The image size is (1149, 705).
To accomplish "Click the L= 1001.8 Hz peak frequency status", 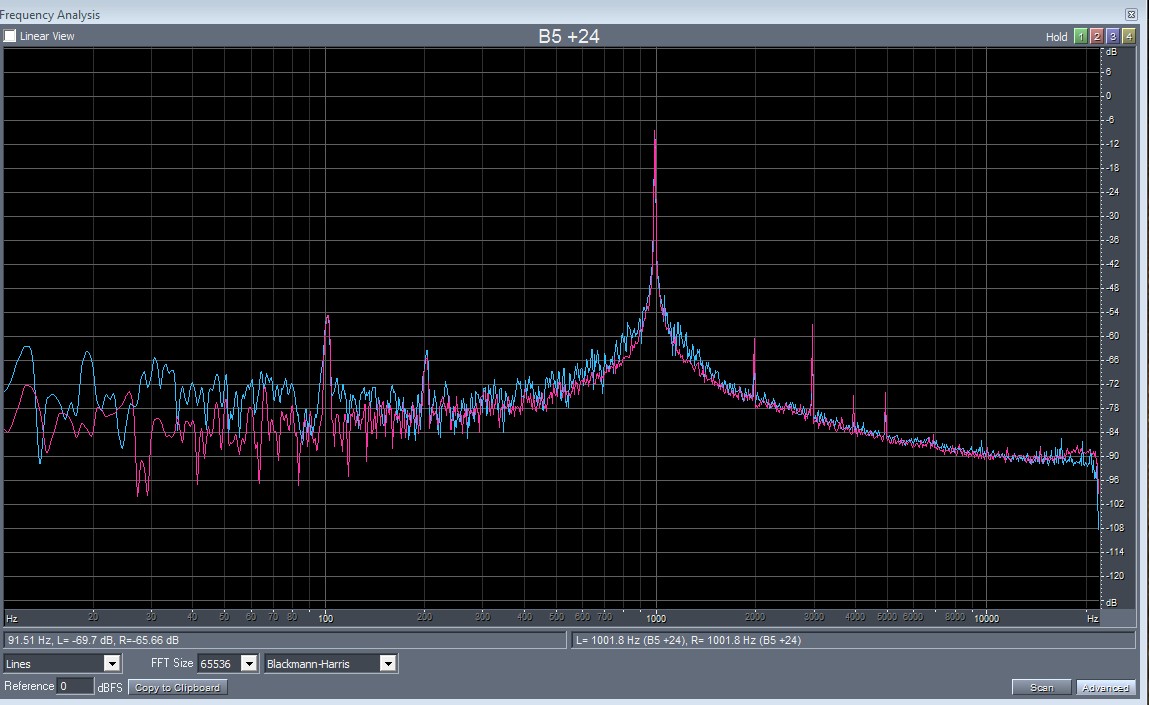I will 689,640.
